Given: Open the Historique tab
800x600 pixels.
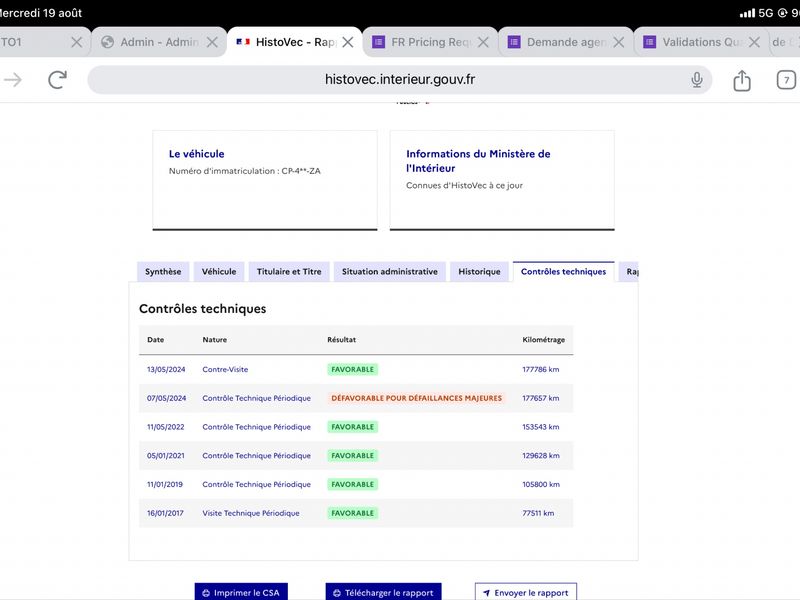Looking at the screenshot, I should pos(479,272).
